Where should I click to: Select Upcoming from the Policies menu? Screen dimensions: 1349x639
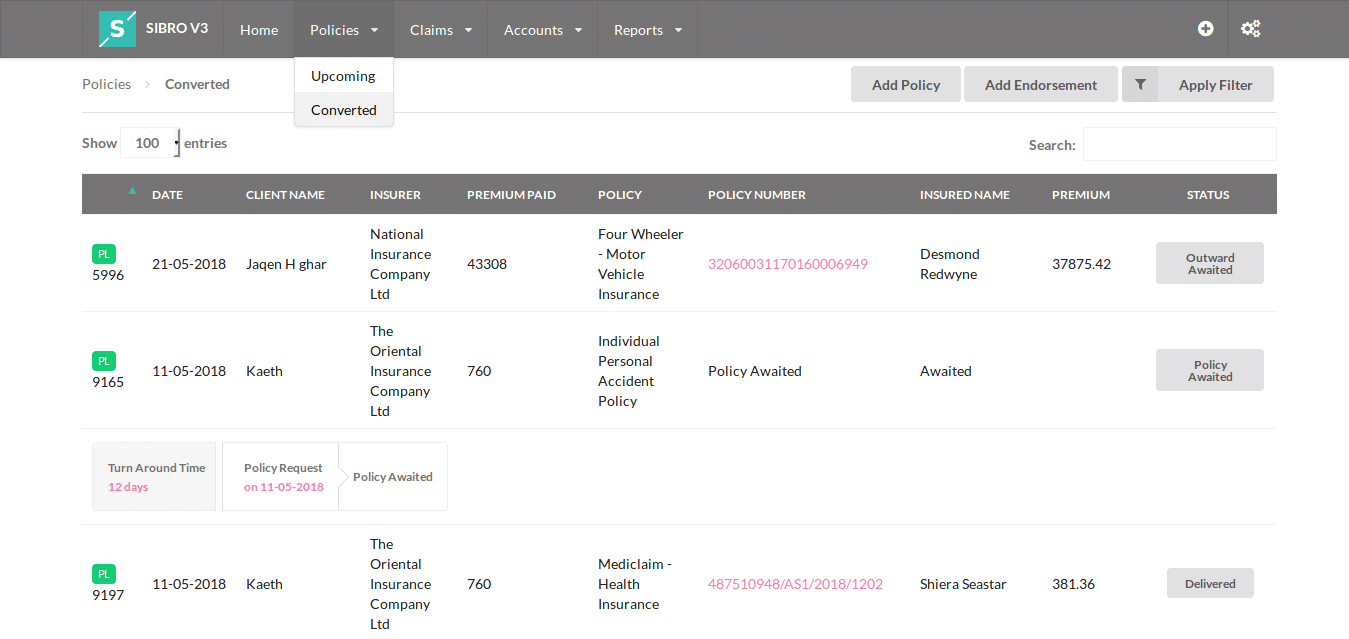[343, 76]
